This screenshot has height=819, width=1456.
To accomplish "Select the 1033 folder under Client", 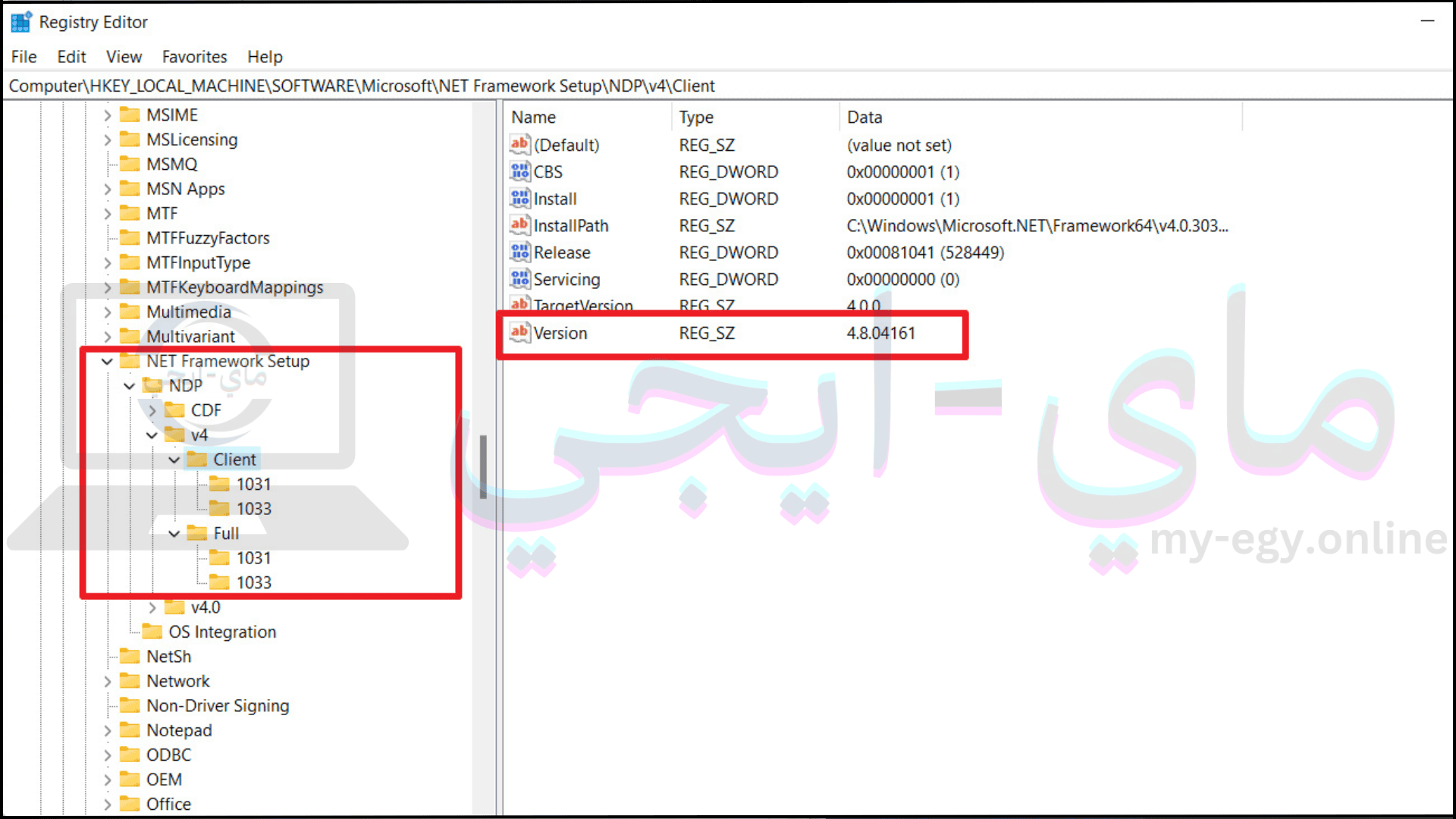I will [253, 508].
